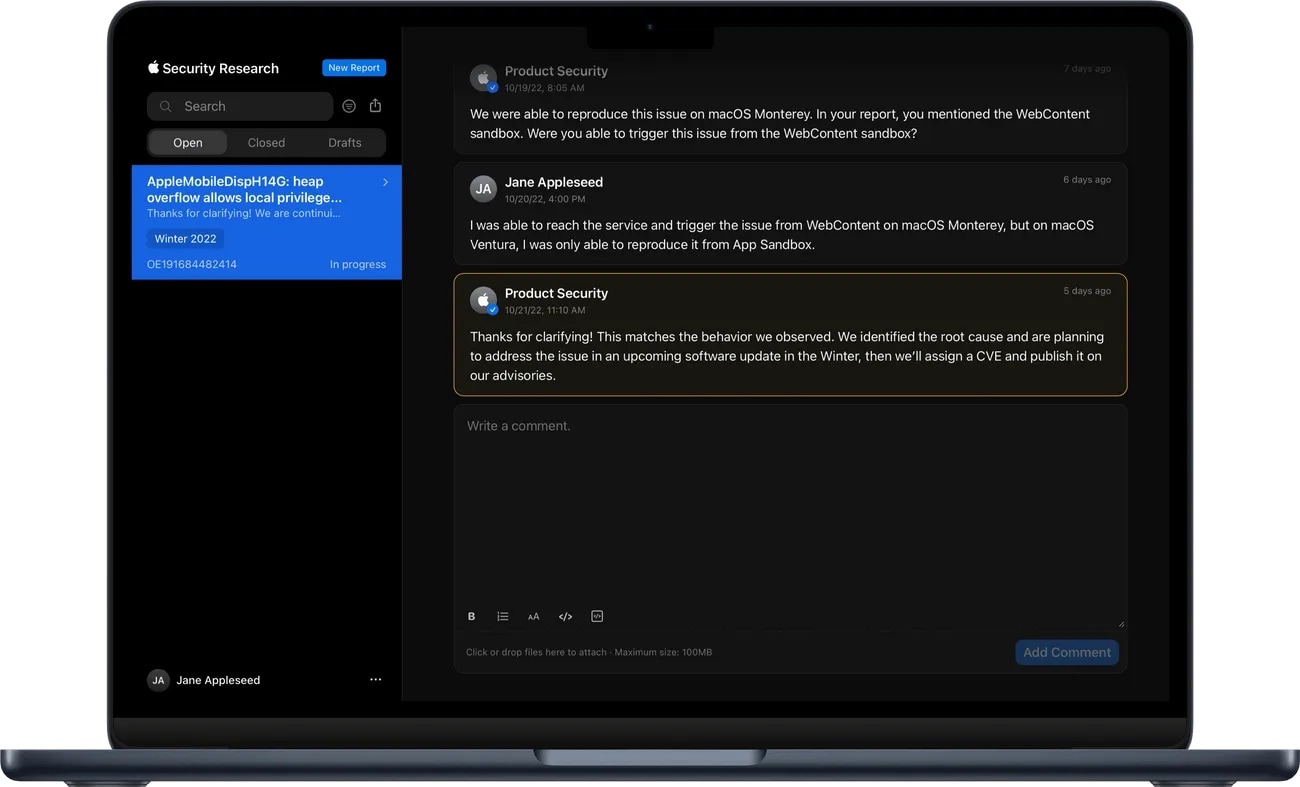Click the In progress status label
The image size is (1300, 787).
358,265
